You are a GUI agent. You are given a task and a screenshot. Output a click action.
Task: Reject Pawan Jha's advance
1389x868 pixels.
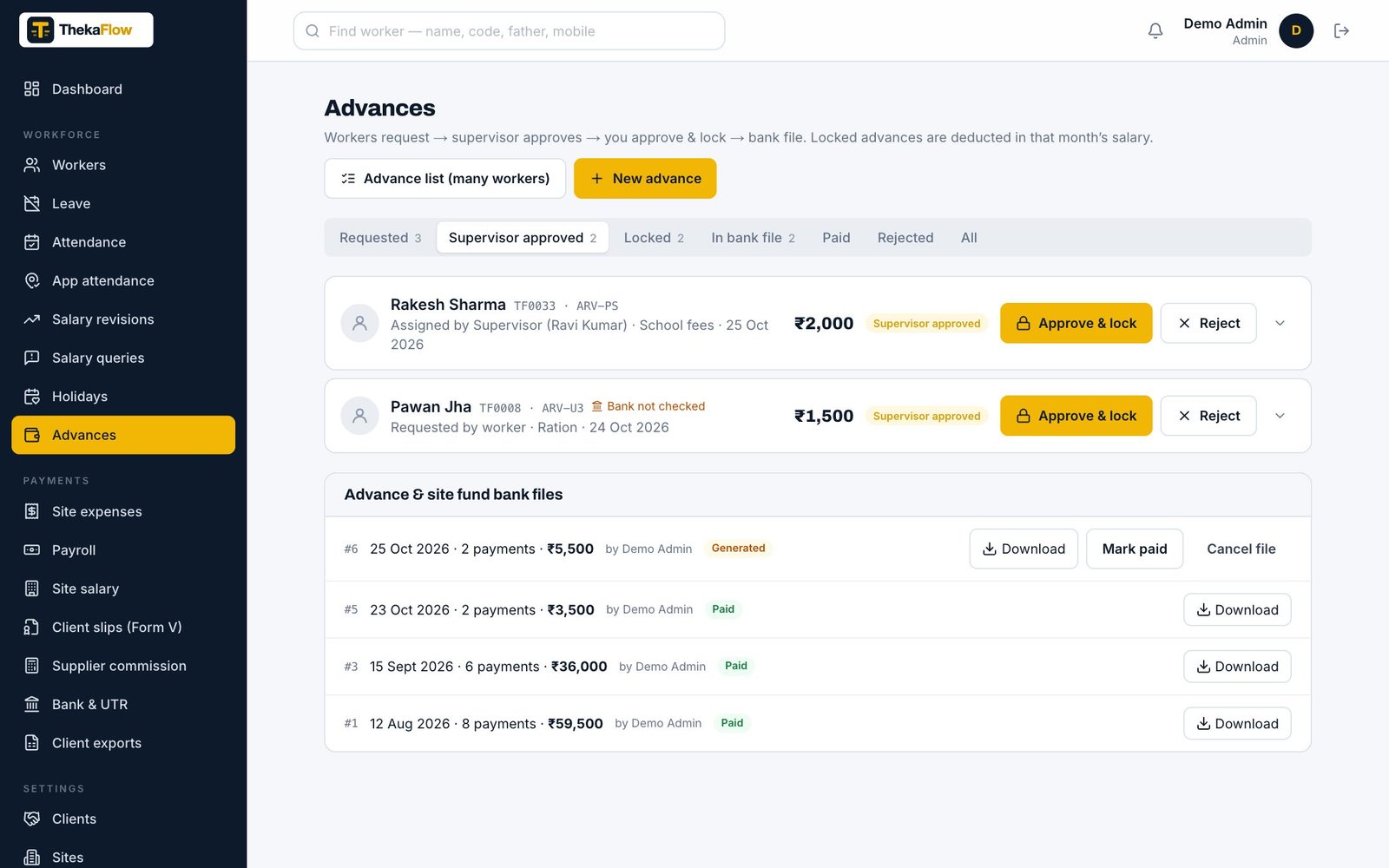(x=1208, y=416)
